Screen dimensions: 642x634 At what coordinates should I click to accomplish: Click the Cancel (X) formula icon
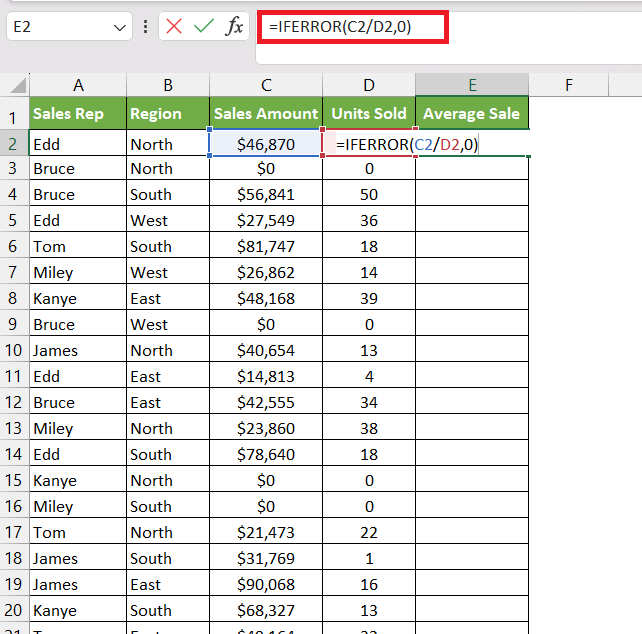[175, 27]
